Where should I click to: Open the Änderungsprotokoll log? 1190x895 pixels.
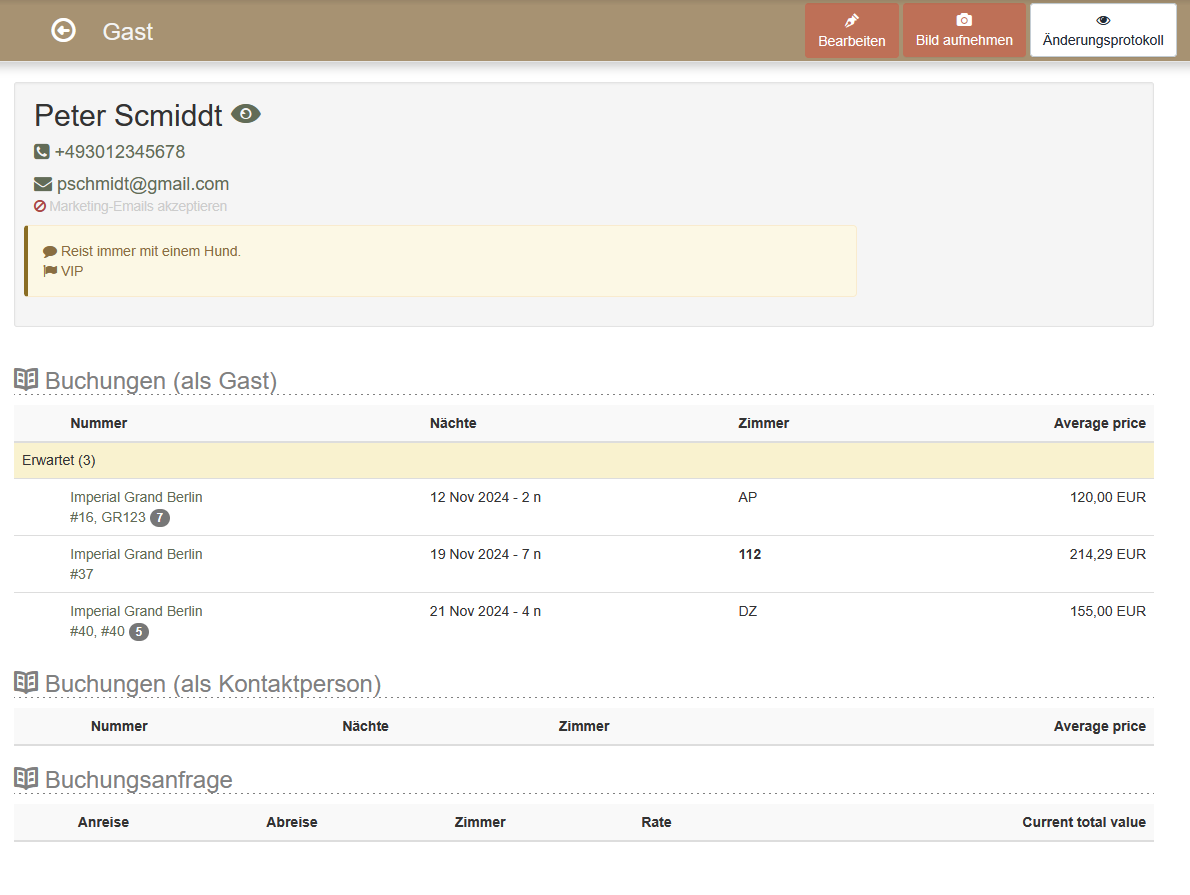[1103, 30]
